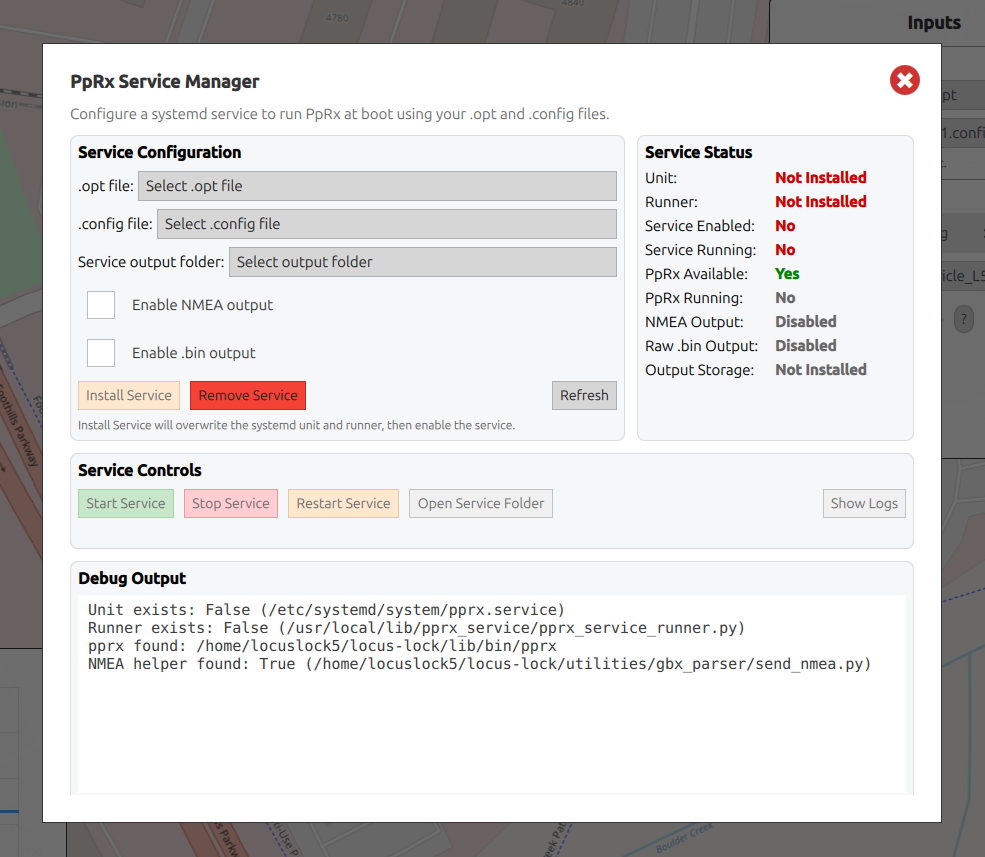Click the Install Service button
985x857 pixels.
click(129, 395)
